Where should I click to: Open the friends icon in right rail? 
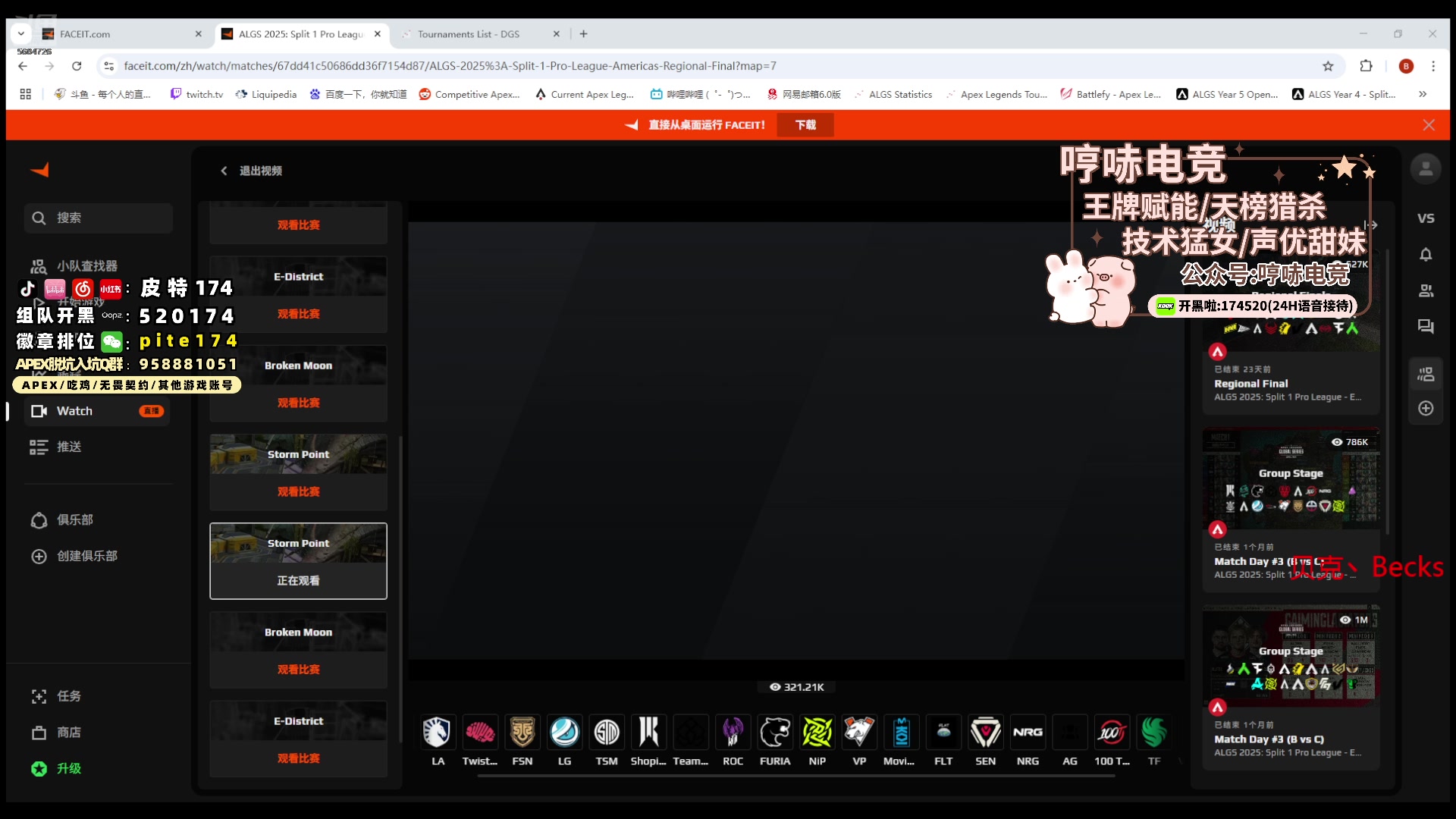click(x=1426, y=290)
